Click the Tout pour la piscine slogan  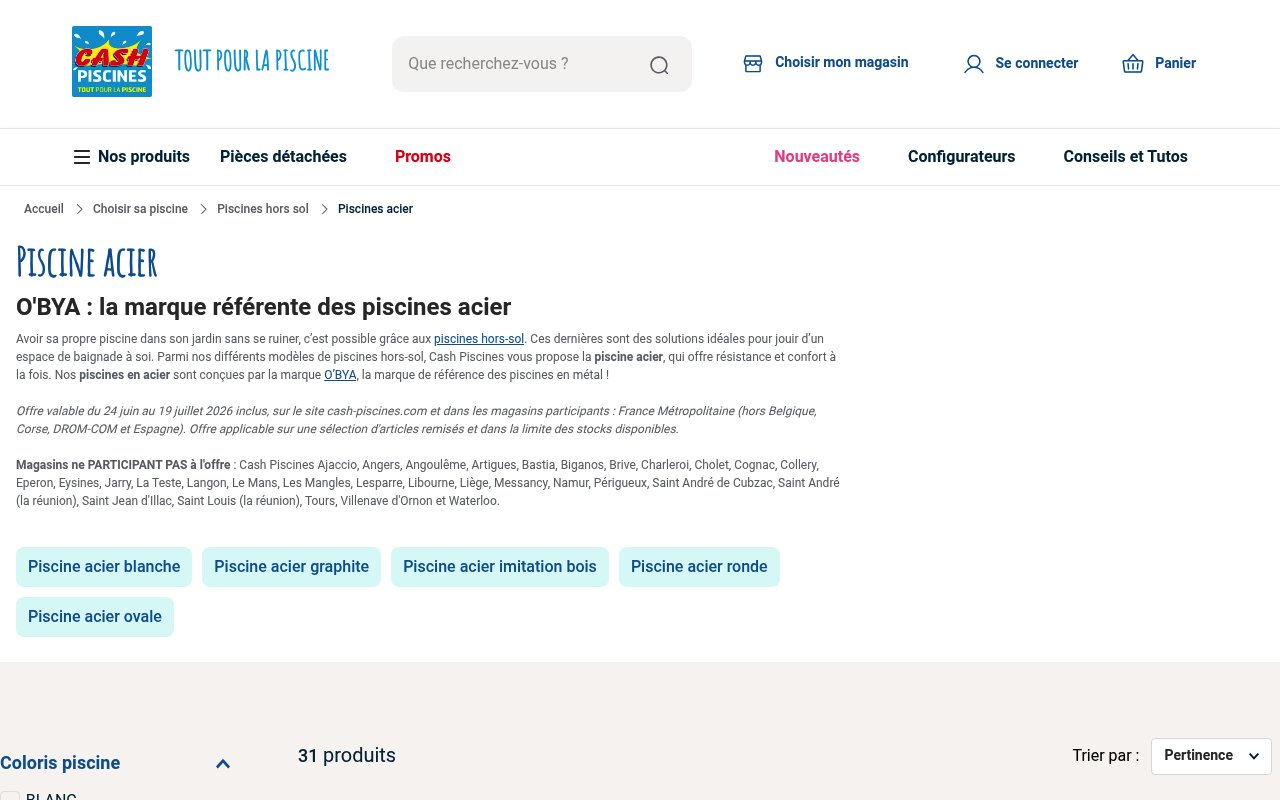[252, 61]
